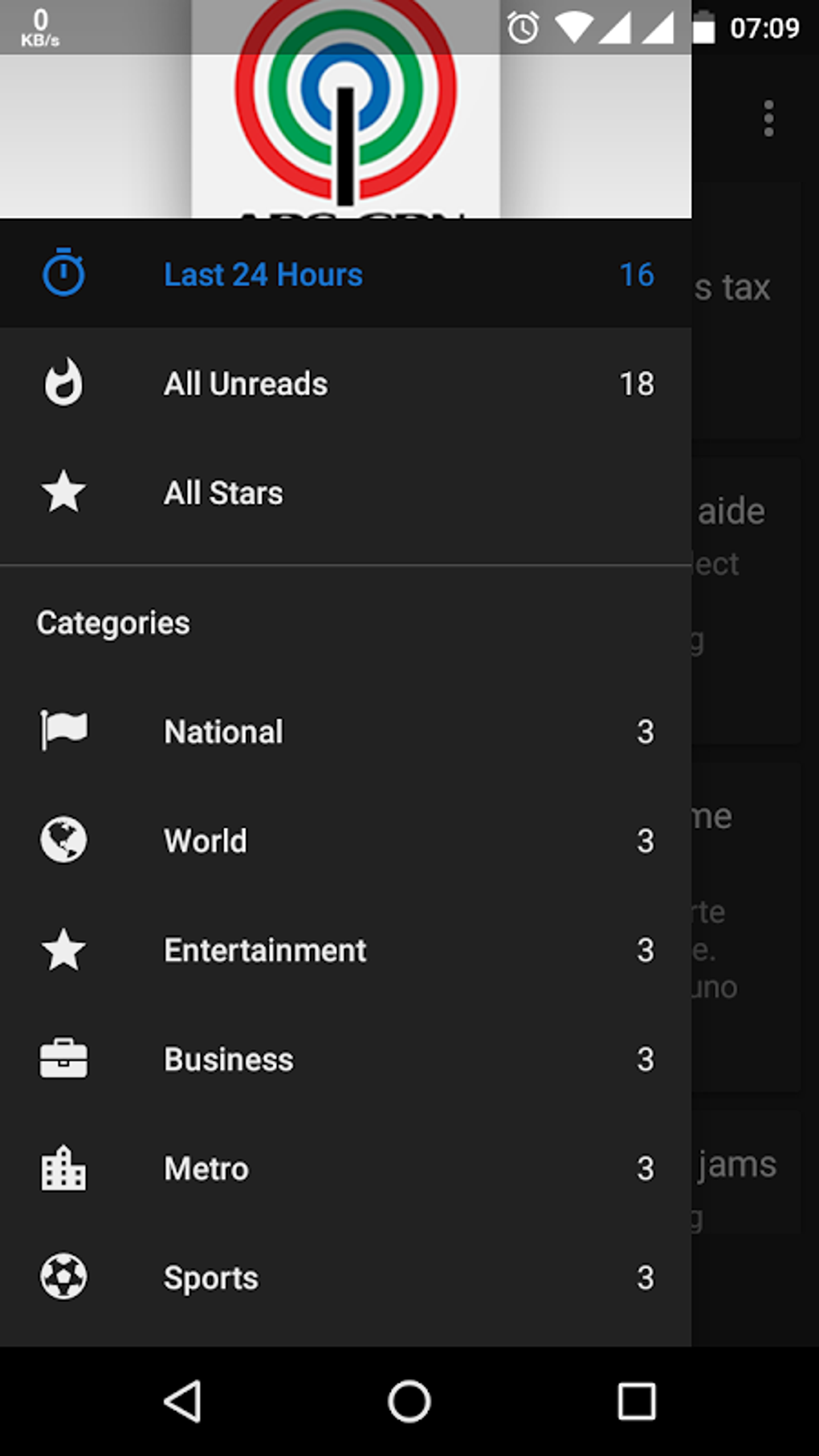Tap the stopwatch icon beside Last 24 Hours
Viewport: 819px width, 1456px height.
tap(63, 273)
